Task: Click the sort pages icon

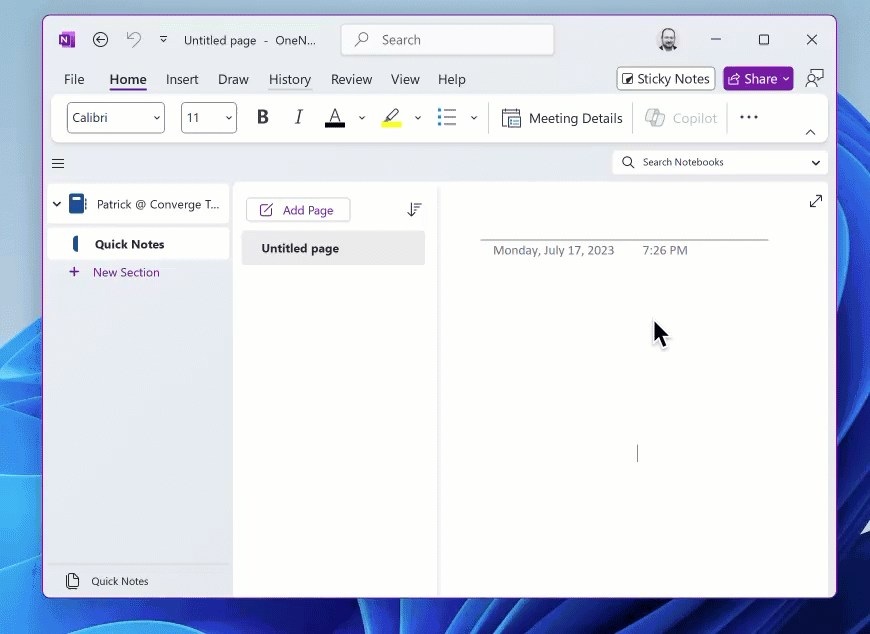Action: click(x=414, y=210)
